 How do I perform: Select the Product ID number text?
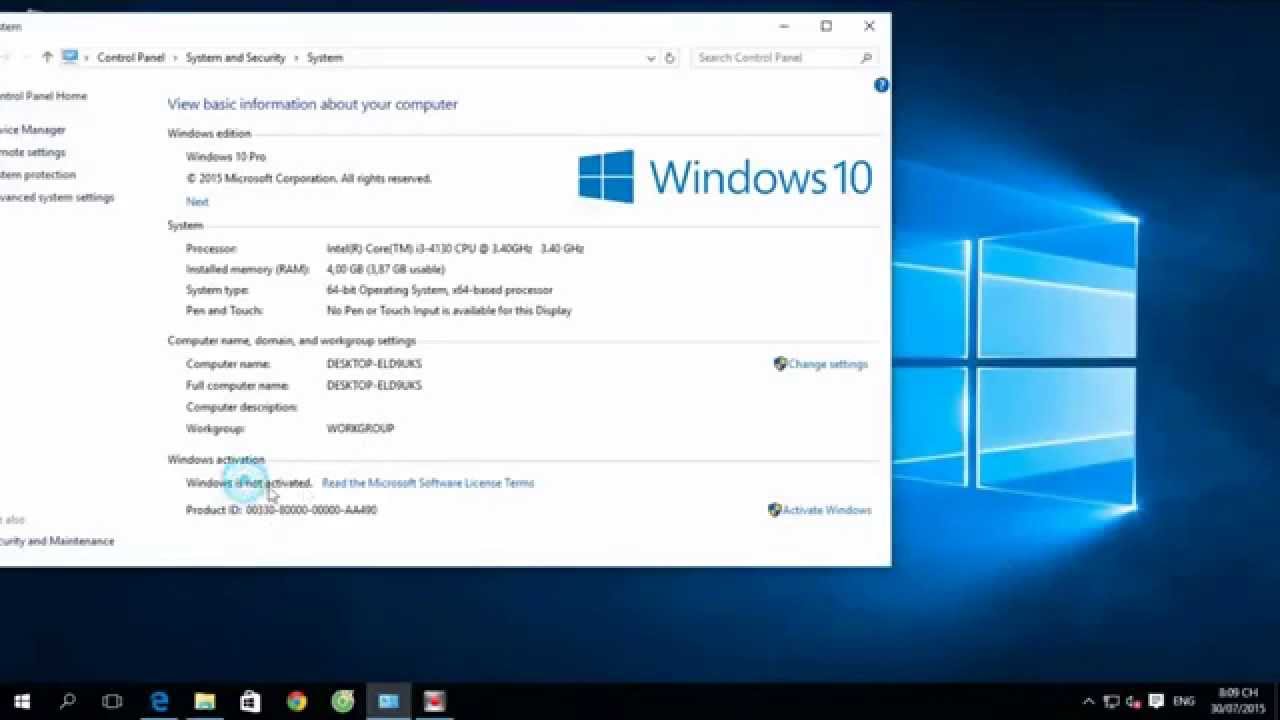(x=312, y=510)
